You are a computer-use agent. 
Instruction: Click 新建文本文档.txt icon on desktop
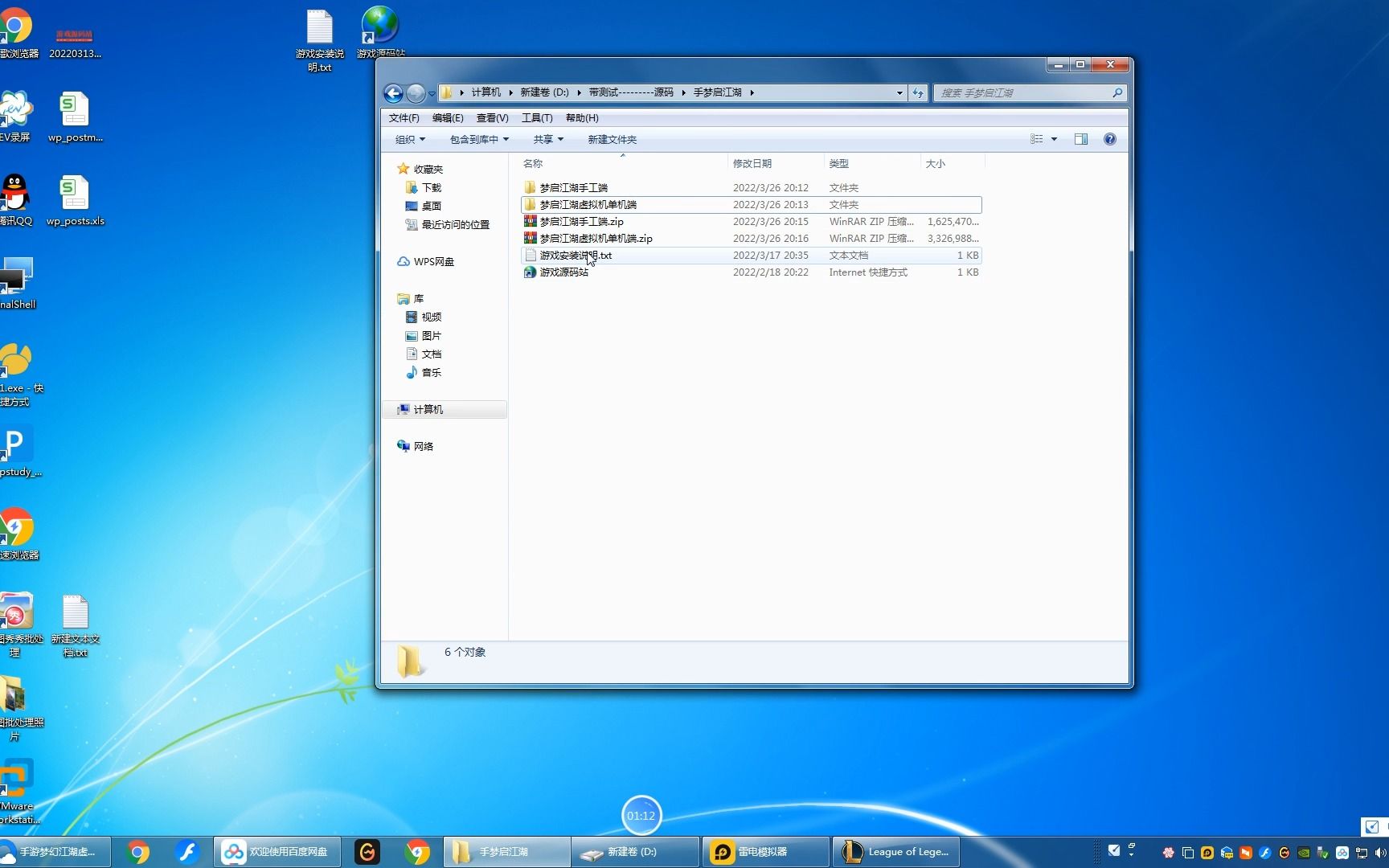point(76,626)
